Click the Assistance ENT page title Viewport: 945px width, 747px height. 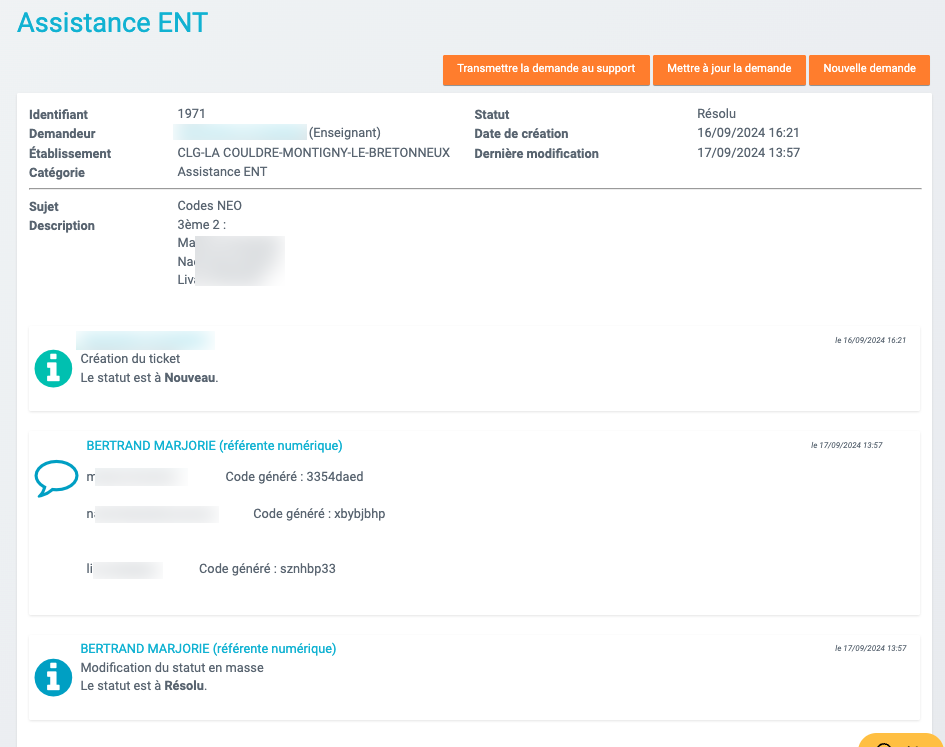pyautogui.click(x=113, y=23)
